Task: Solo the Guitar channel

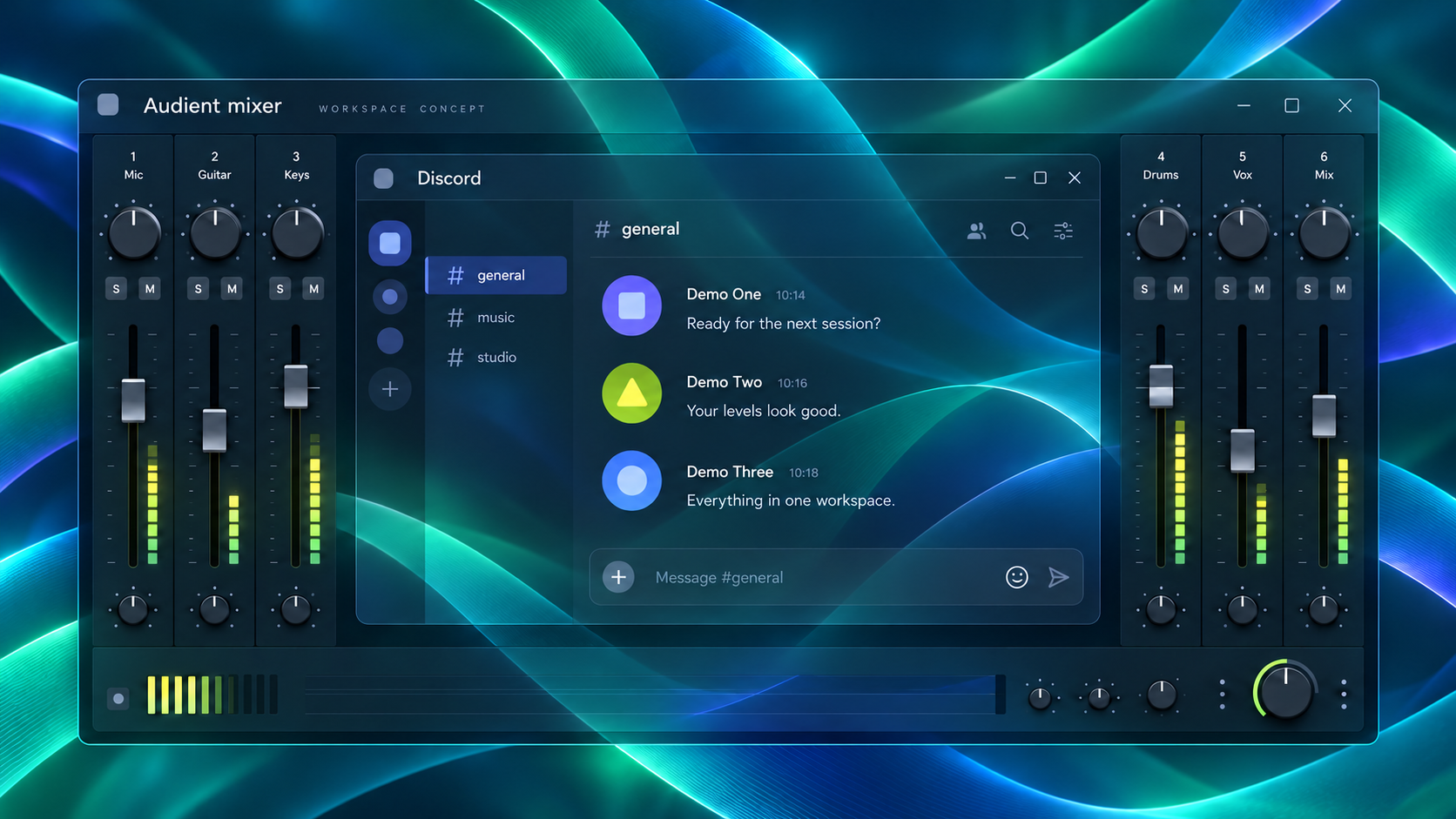Action: 198,289
